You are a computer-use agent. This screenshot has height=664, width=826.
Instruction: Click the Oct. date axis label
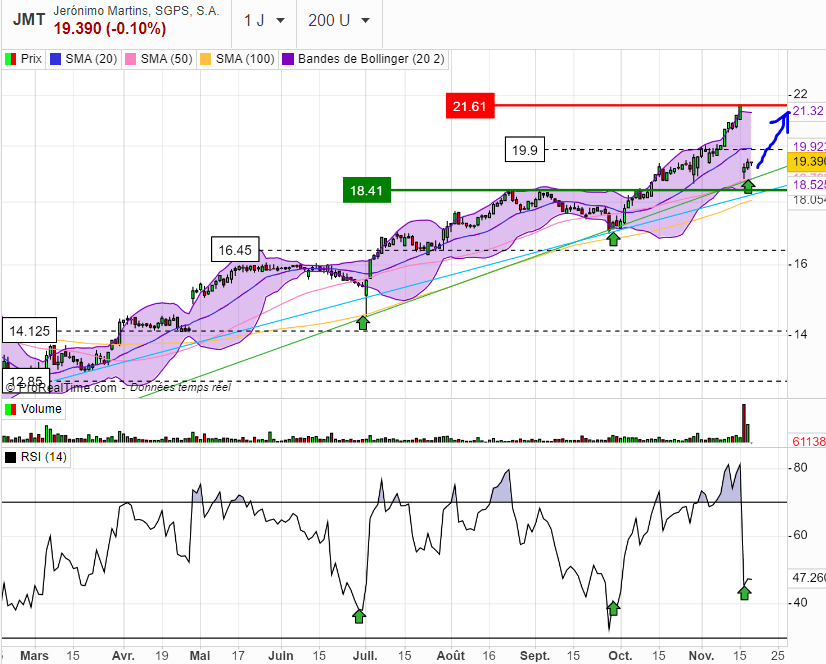[x=620, y=656]
